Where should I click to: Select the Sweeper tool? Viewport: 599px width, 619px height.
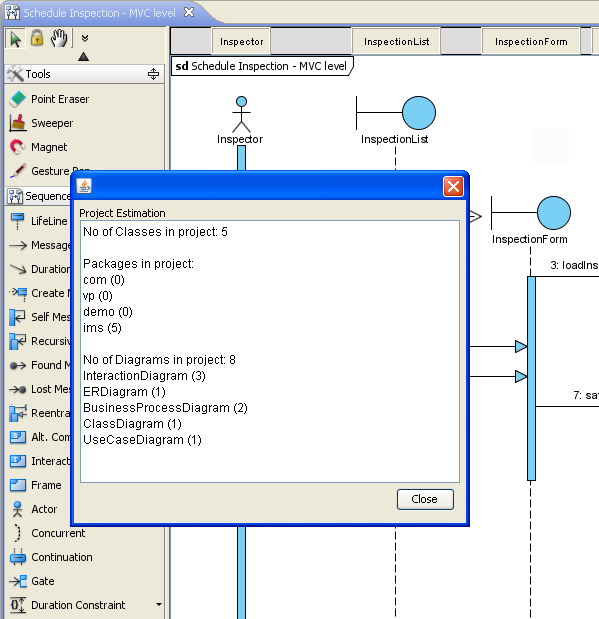pyautogui.click(x=41, y=123)
